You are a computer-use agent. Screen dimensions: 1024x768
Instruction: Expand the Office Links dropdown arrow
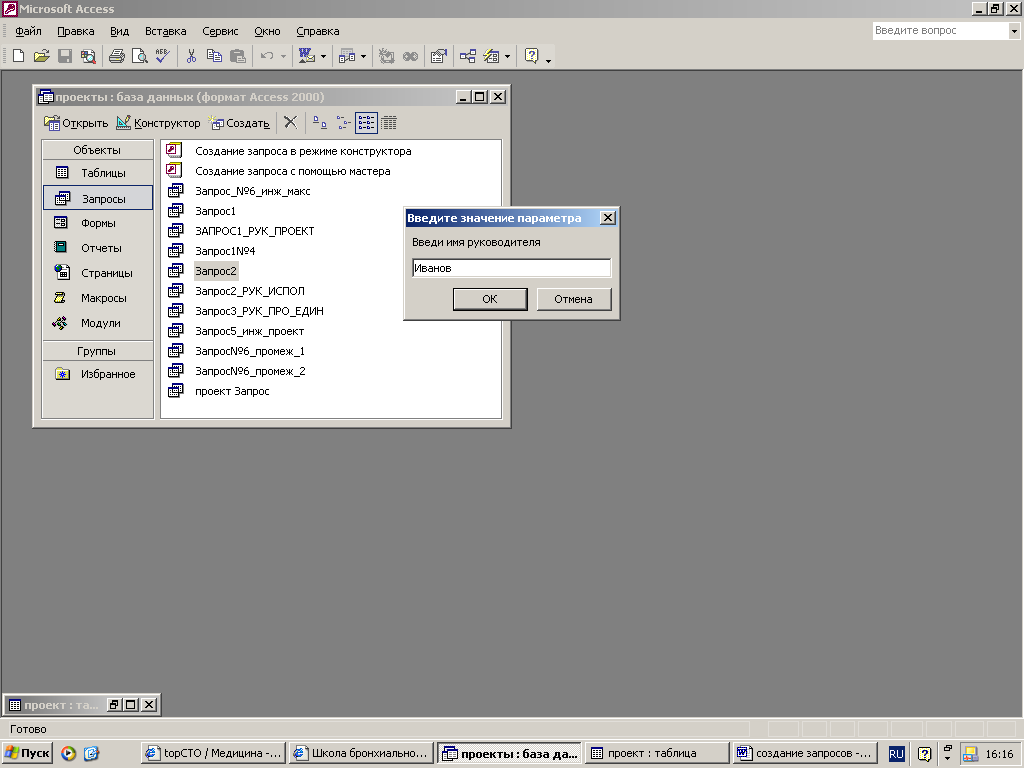click(x=323, y=56)
